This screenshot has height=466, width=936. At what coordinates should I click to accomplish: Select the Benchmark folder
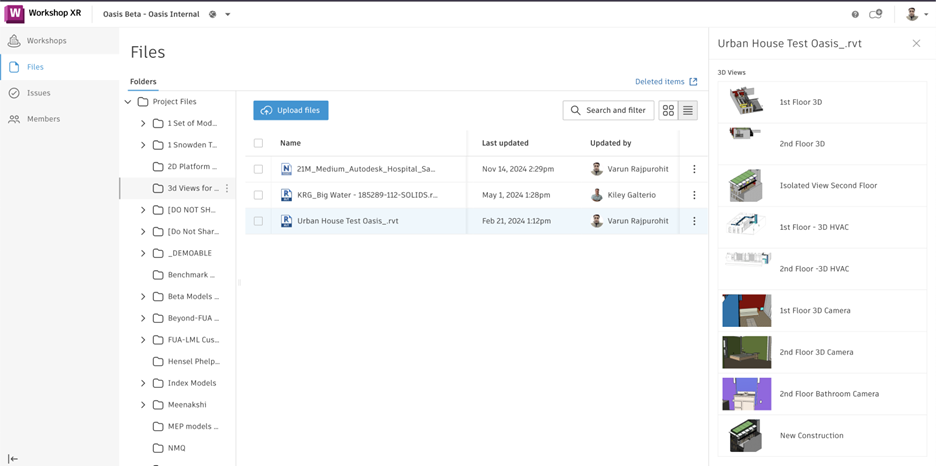[184, 275]
